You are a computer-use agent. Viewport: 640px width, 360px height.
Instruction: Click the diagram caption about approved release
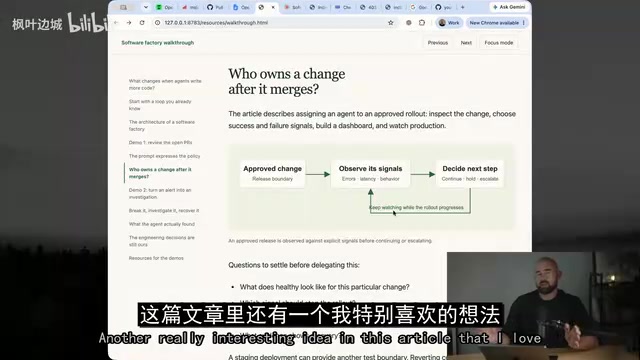330,241
